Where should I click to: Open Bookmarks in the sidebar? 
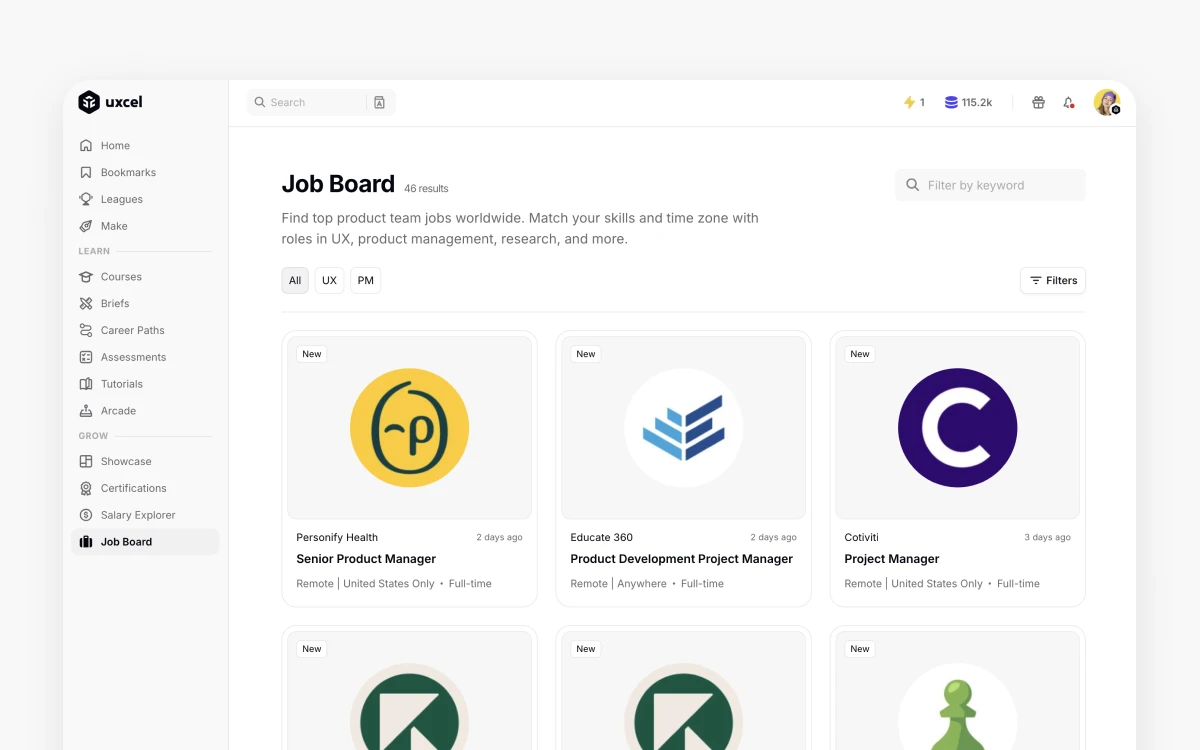[145, 172]
